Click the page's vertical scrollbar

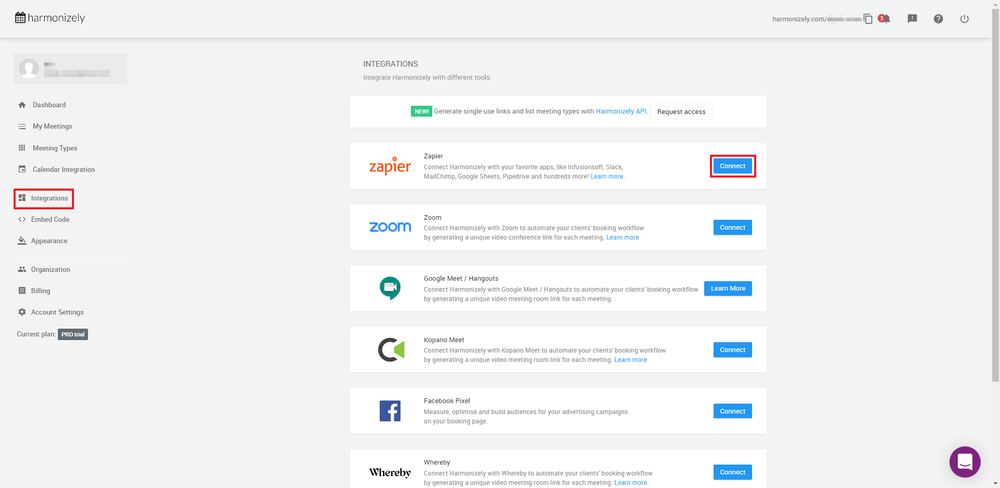coord(994,200)
